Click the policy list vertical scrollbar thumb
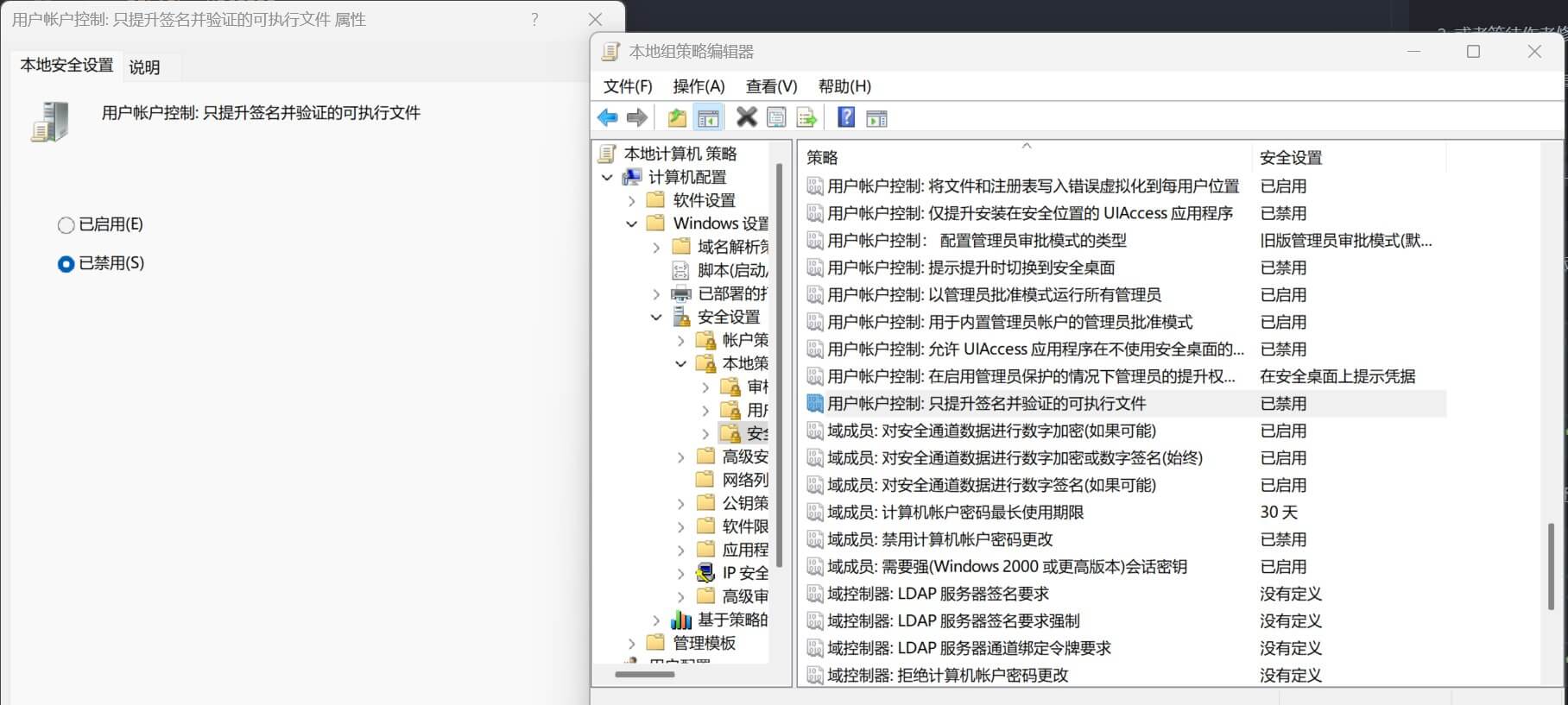The image size is (1568, 705). click(1551, 566)
